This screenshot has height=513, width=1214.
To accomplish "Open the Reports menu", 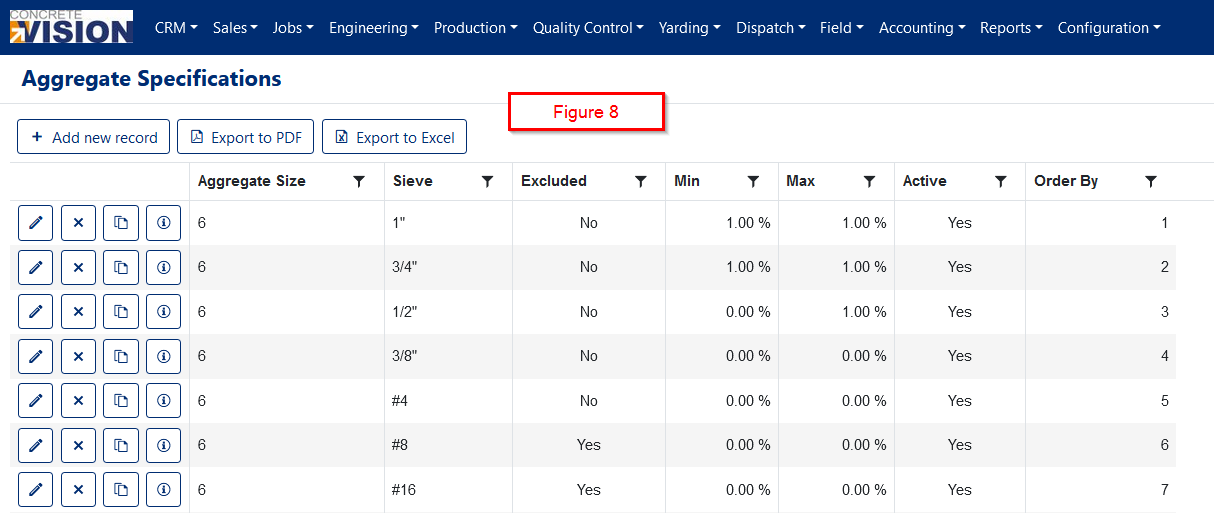I will pos(1011,28).
